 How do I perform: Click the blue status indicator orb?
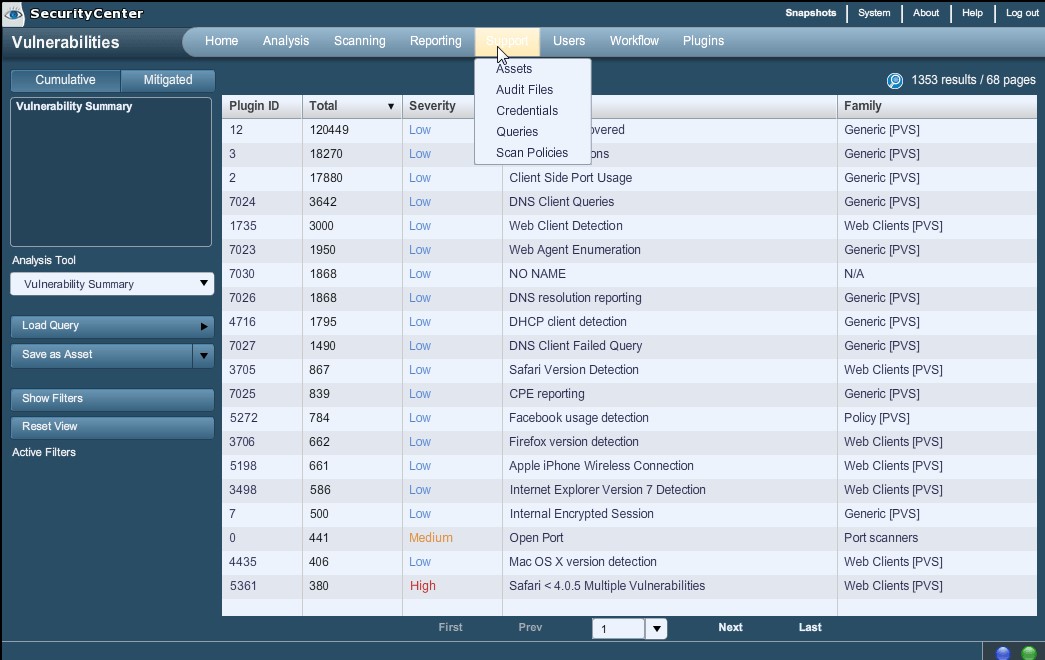(x=1003, y=653)
